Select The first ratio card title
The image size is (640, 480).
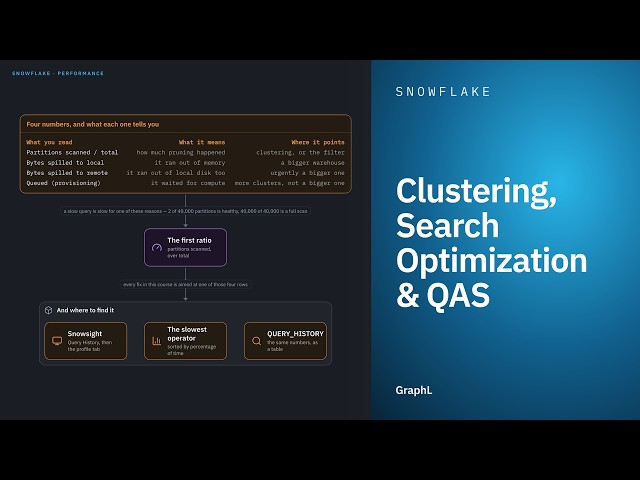(189, 240)
